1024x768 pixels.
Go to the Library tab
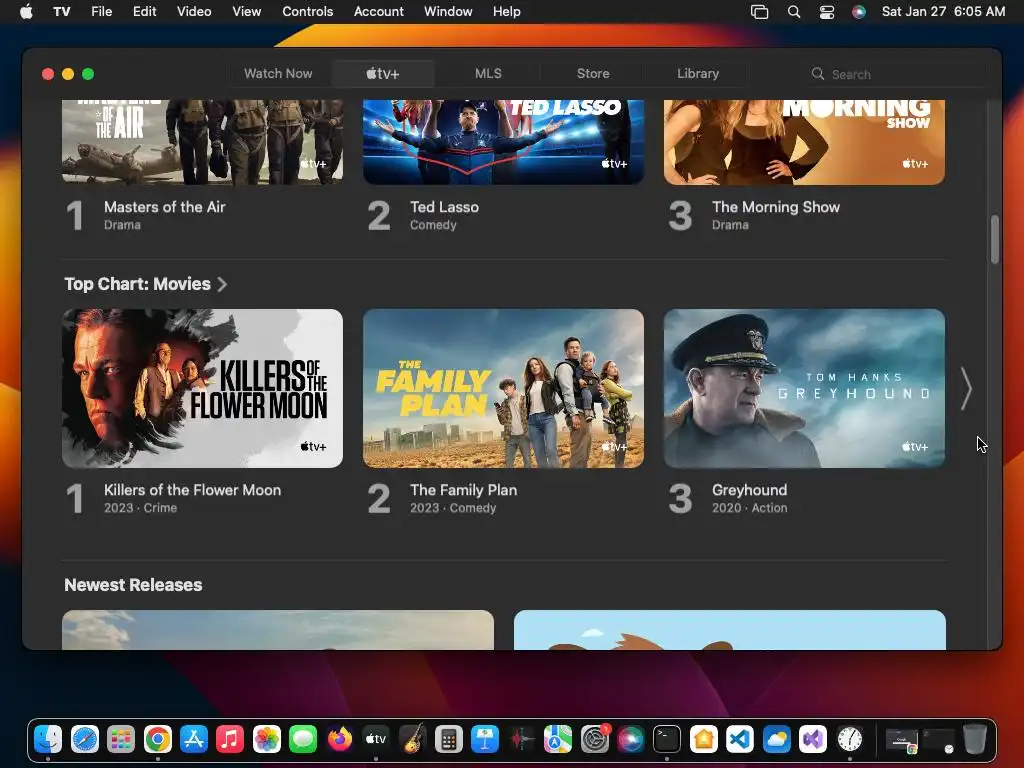tap(697, 74)
